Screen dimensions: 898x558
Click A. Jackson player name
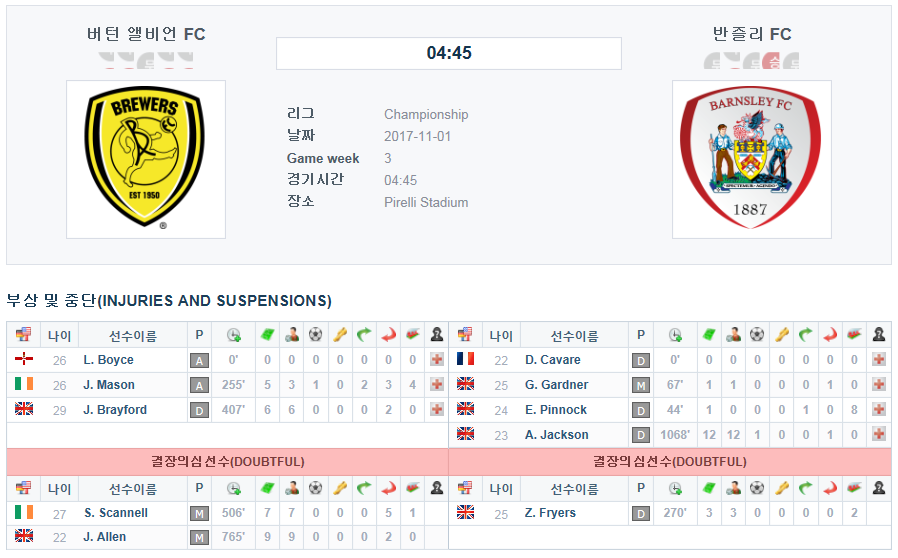[x=557, y=435]
